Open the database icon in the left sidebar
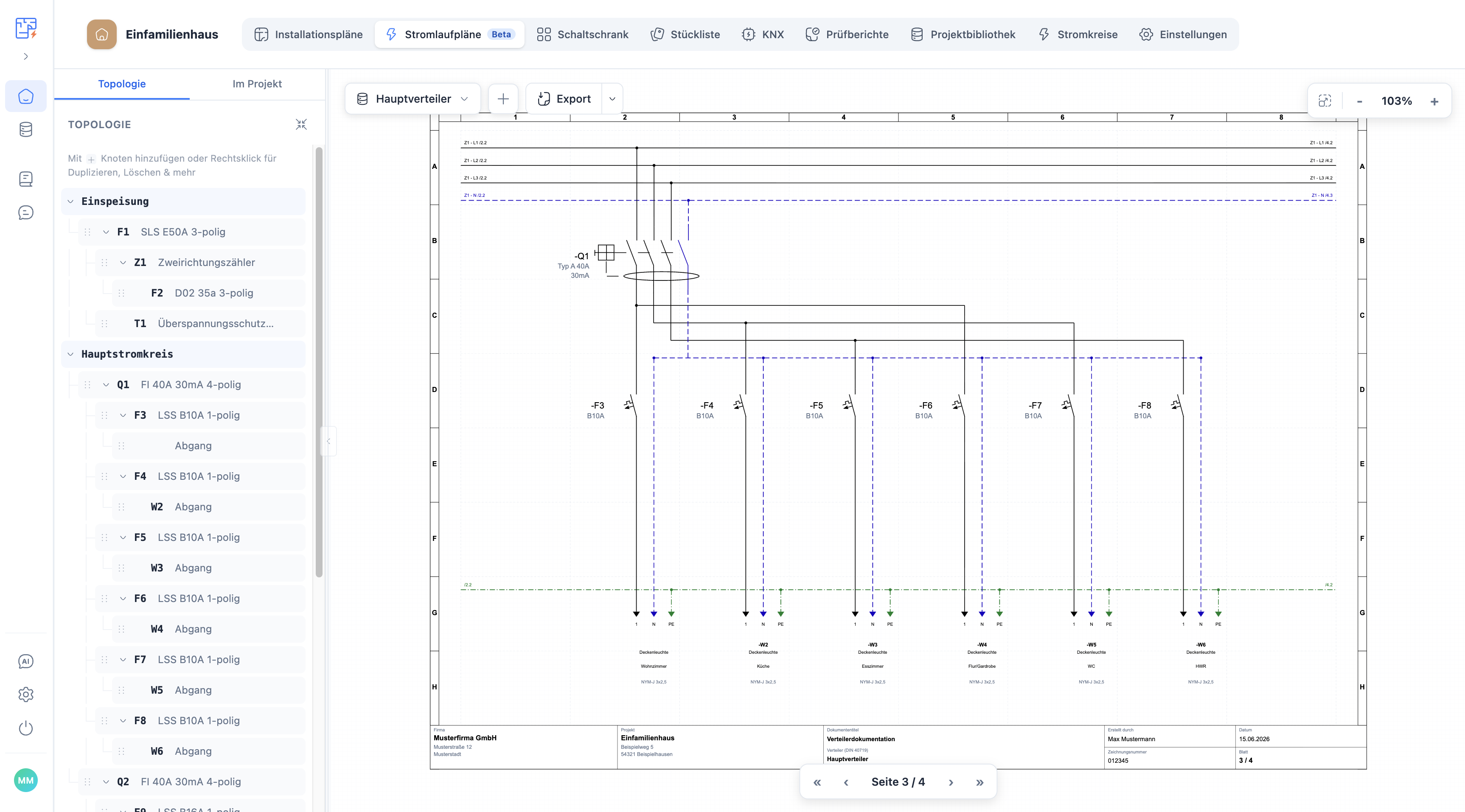 click(25, 130)
